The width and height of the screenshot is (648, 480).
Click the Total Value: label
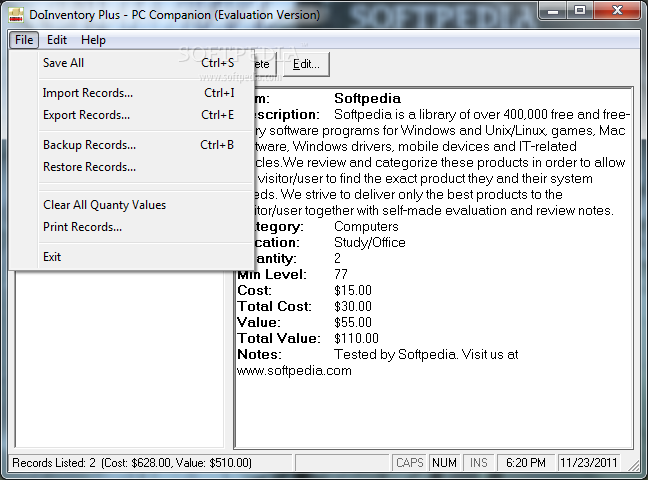click(279, 339)
